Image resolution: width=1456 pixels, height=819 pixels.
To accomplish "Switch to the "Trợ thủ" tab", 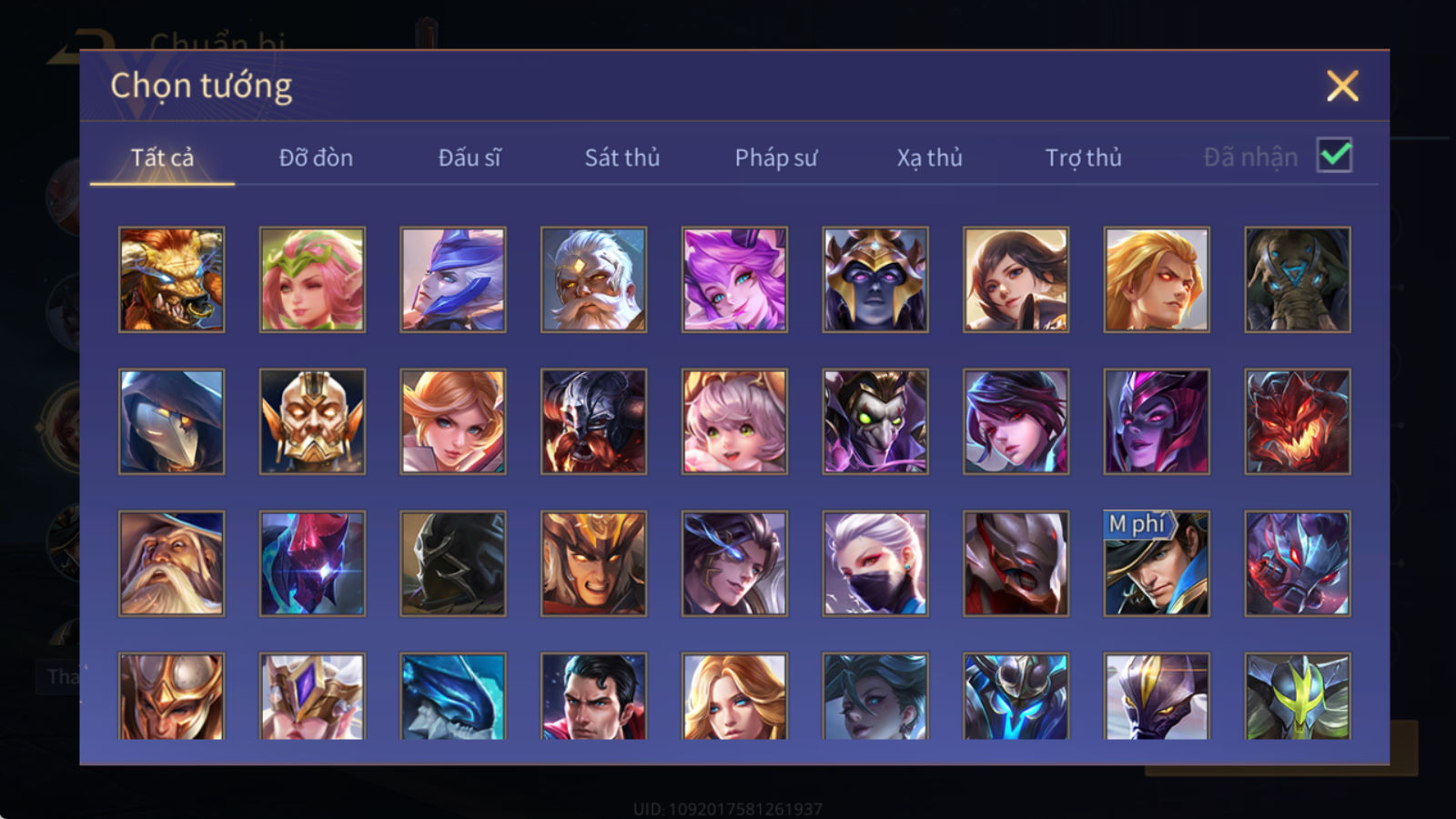I will point(1083,157).
